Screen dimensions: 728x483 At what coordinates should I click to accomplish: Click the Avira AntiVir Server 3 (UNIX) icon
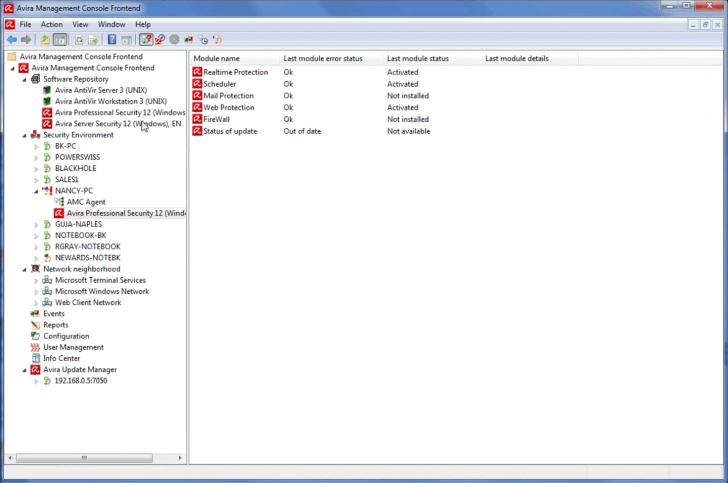pyautogui.click(x=47, y=90)
